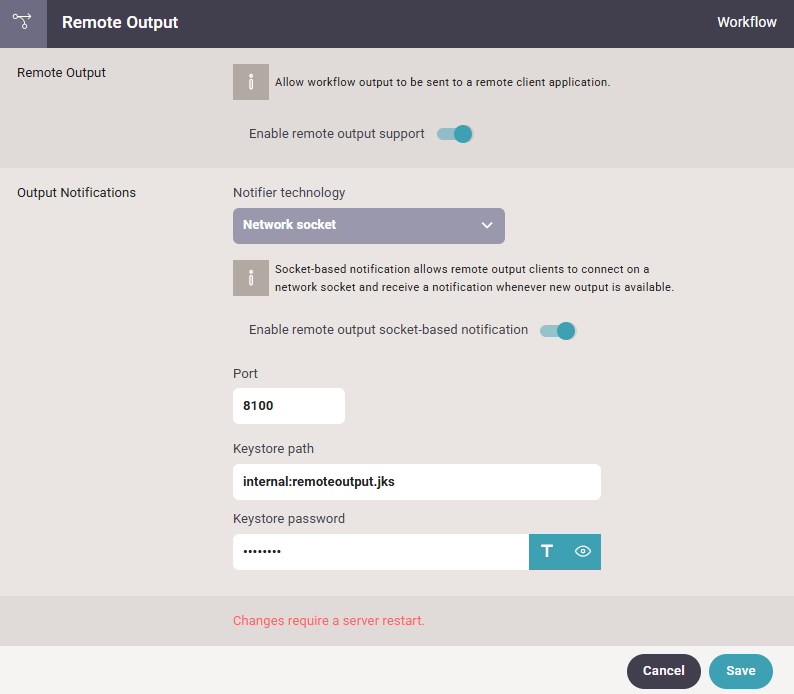Click into the Port field showing 8100
This screenshot has width=794, height=694.
(289, 406)
